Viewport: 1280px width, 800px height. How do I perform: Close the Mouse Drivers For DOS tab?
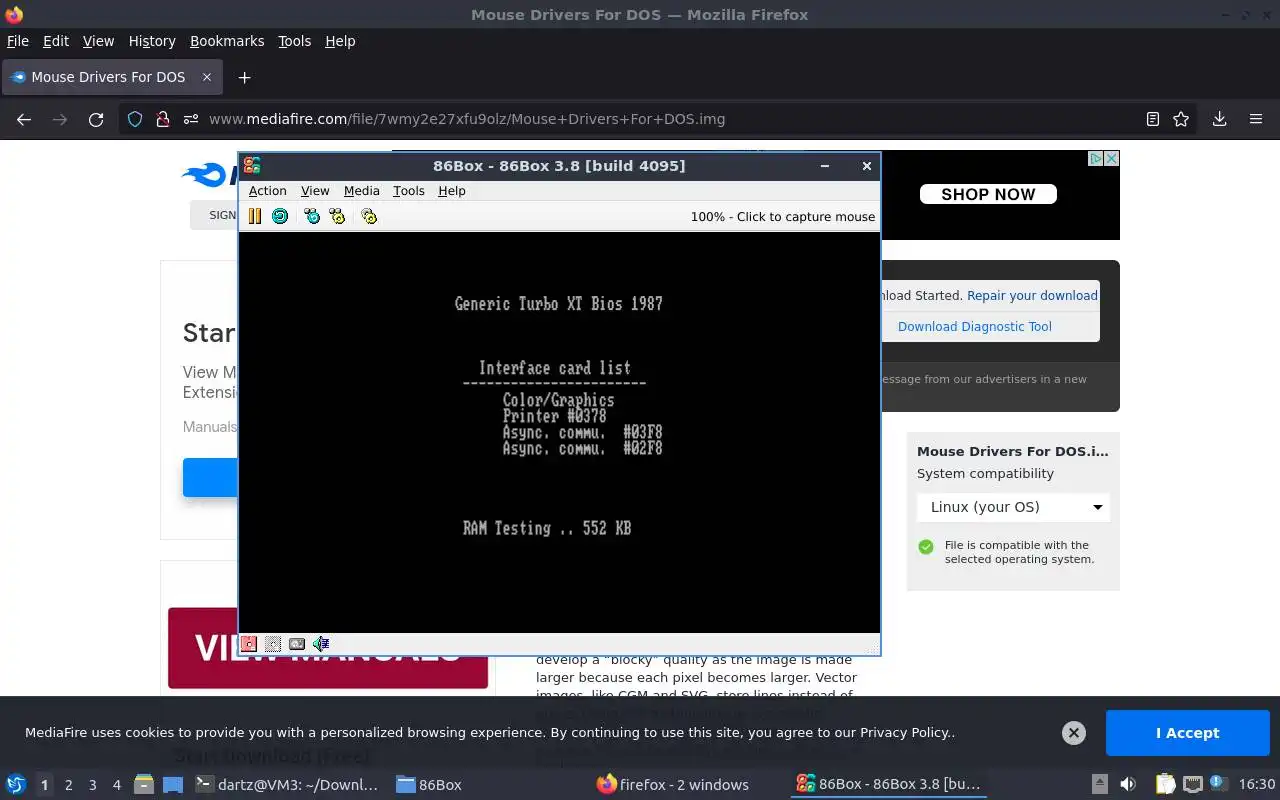(207, 77)
